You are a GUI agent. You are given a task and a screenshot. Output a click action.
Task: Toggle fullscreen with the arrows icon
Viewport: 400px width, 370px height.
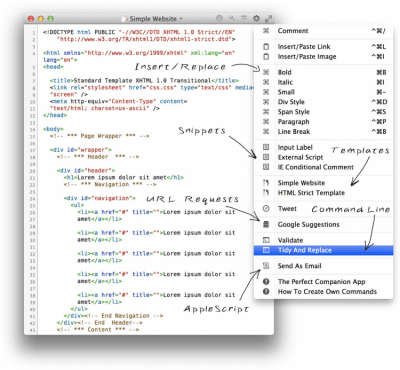pyautogui.click(x=268, y=19)
